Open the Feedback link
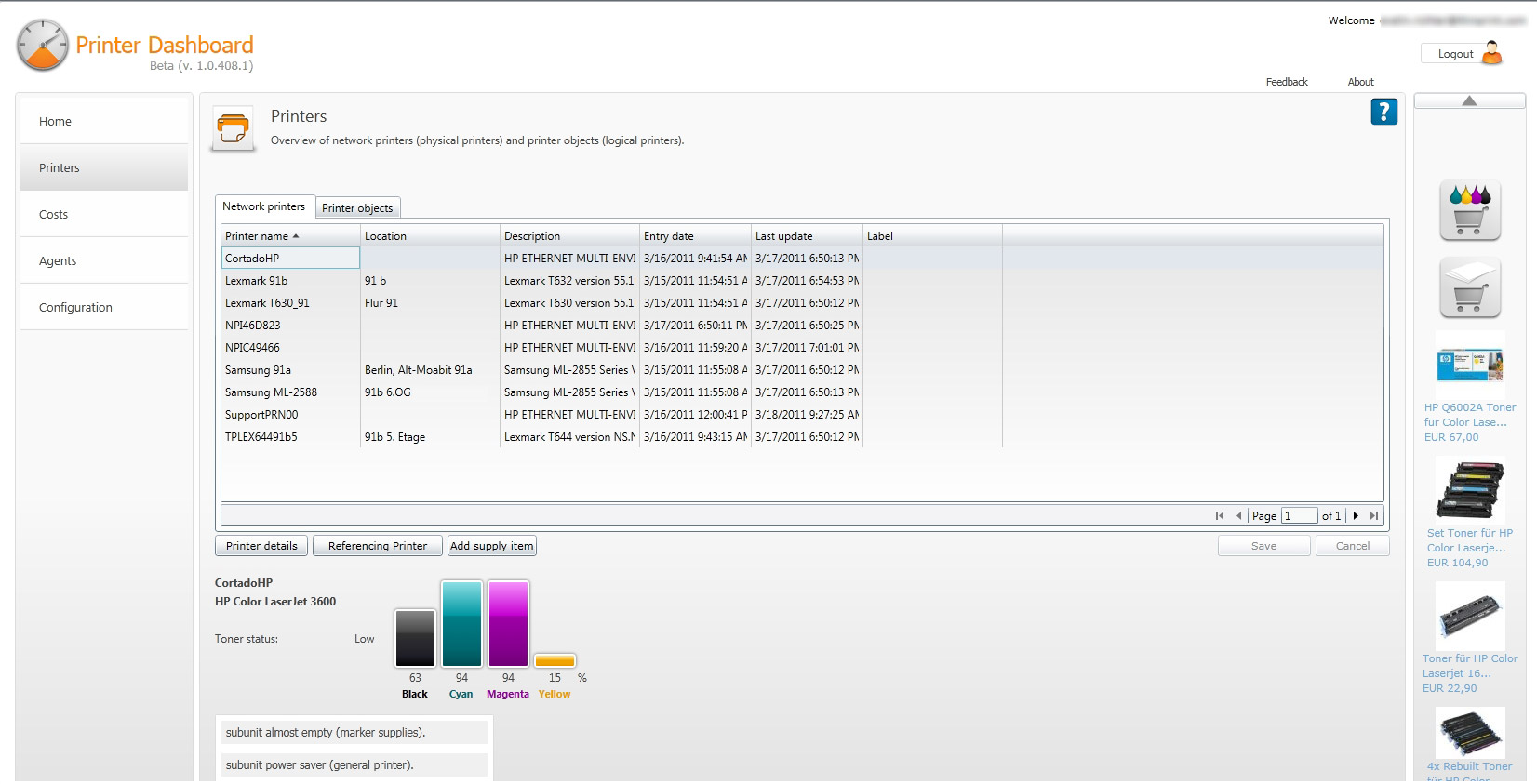Screen dimensions: 1537x784 [1287, 82]
